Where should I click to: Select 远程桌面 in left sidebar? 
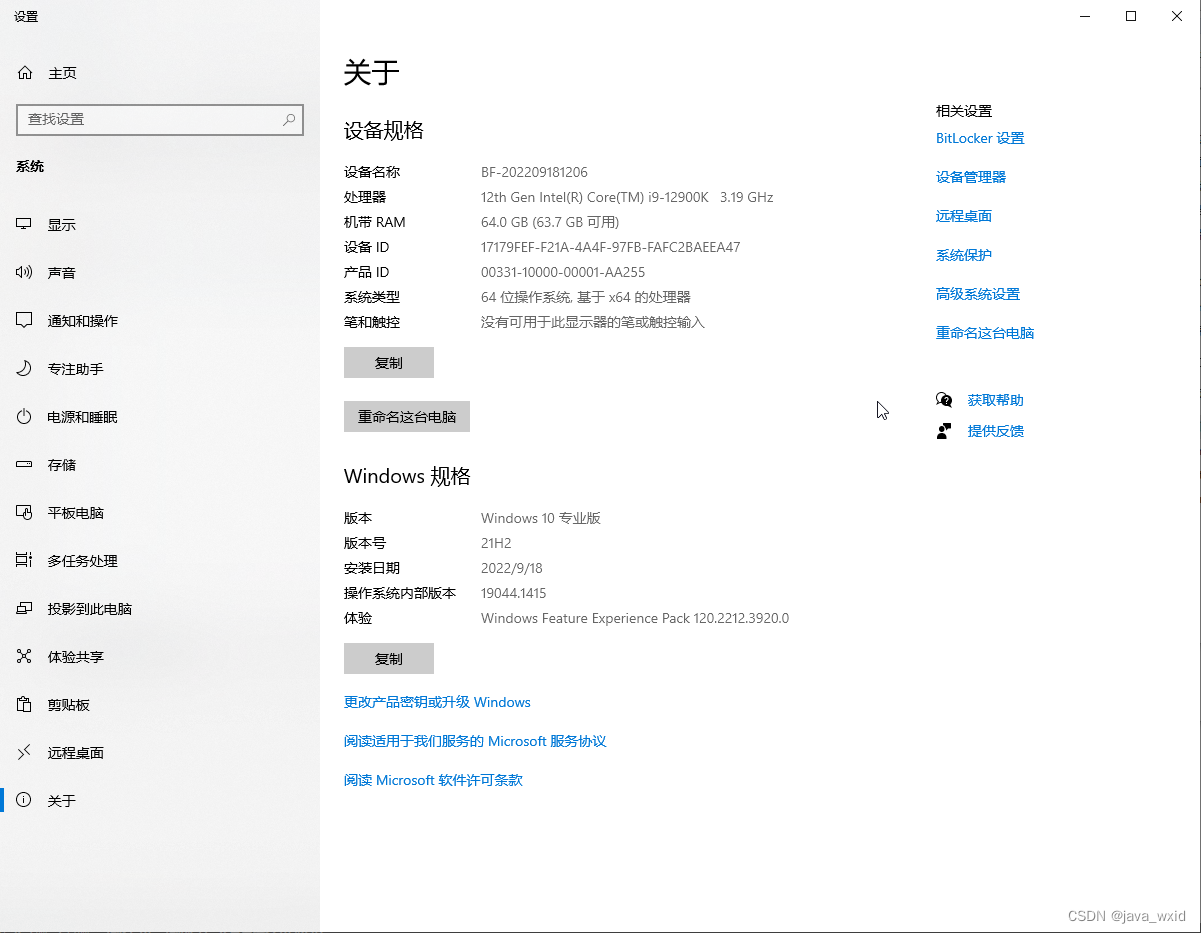(x=160, y=753)
